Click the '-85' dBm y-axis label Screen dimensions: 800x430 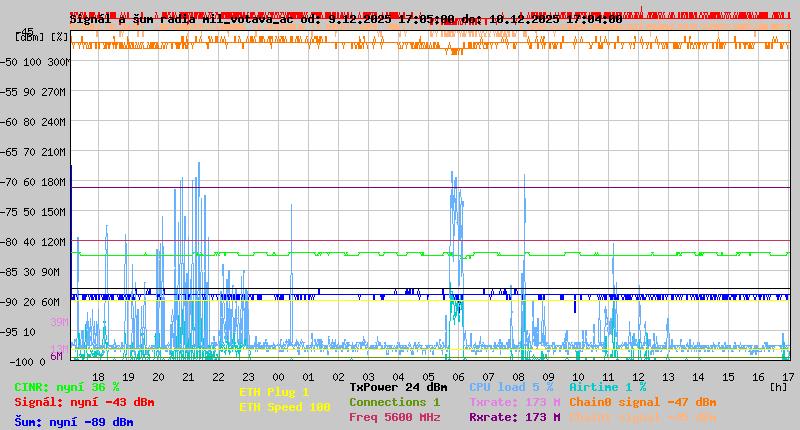8,272
